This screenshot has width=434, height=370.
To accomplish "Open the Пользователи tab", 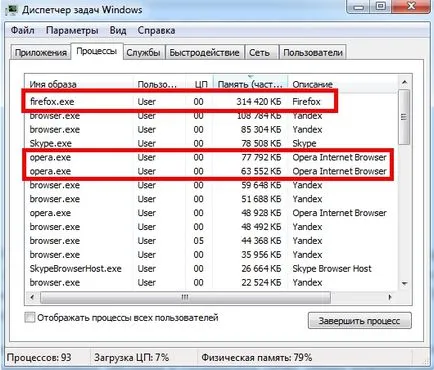I will tap(313, 53).
